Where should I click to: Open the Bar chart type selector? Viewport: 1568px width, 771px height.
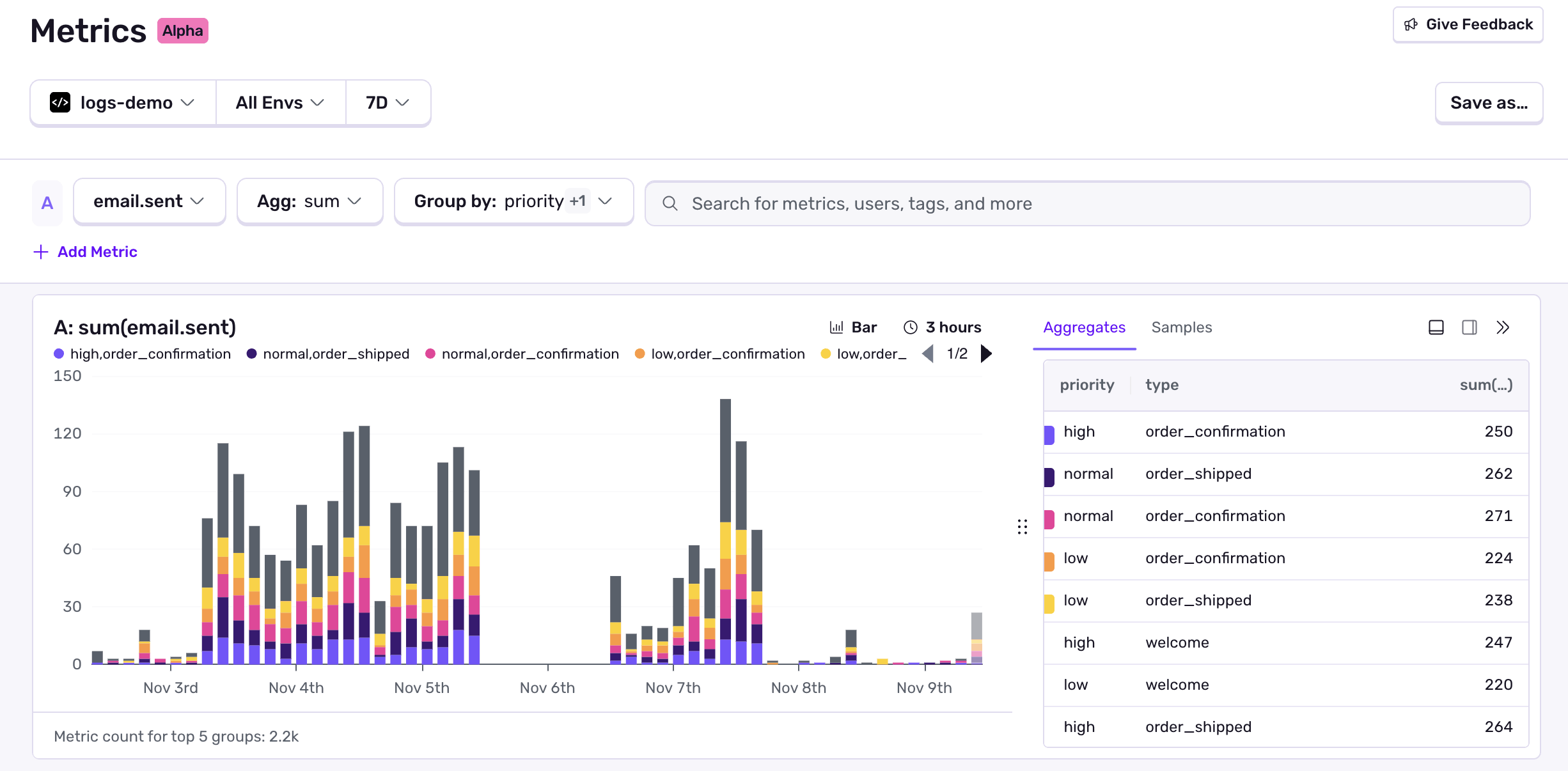tap(853, 327)
